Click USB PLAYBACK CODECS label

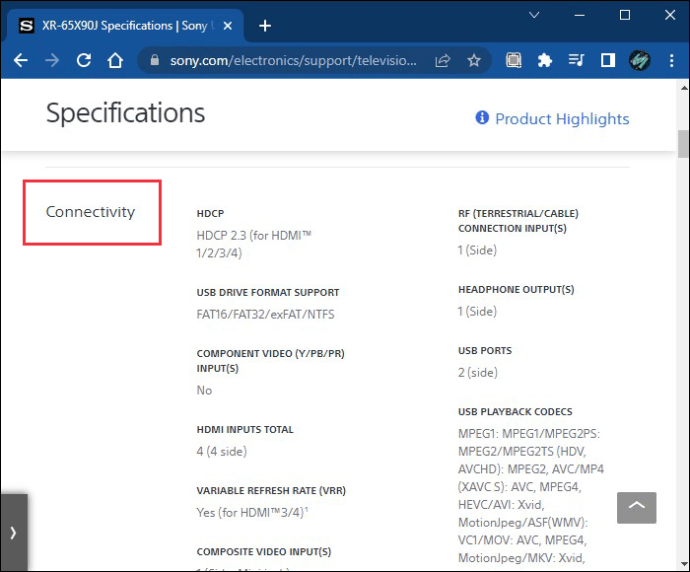tap(515, 412)
